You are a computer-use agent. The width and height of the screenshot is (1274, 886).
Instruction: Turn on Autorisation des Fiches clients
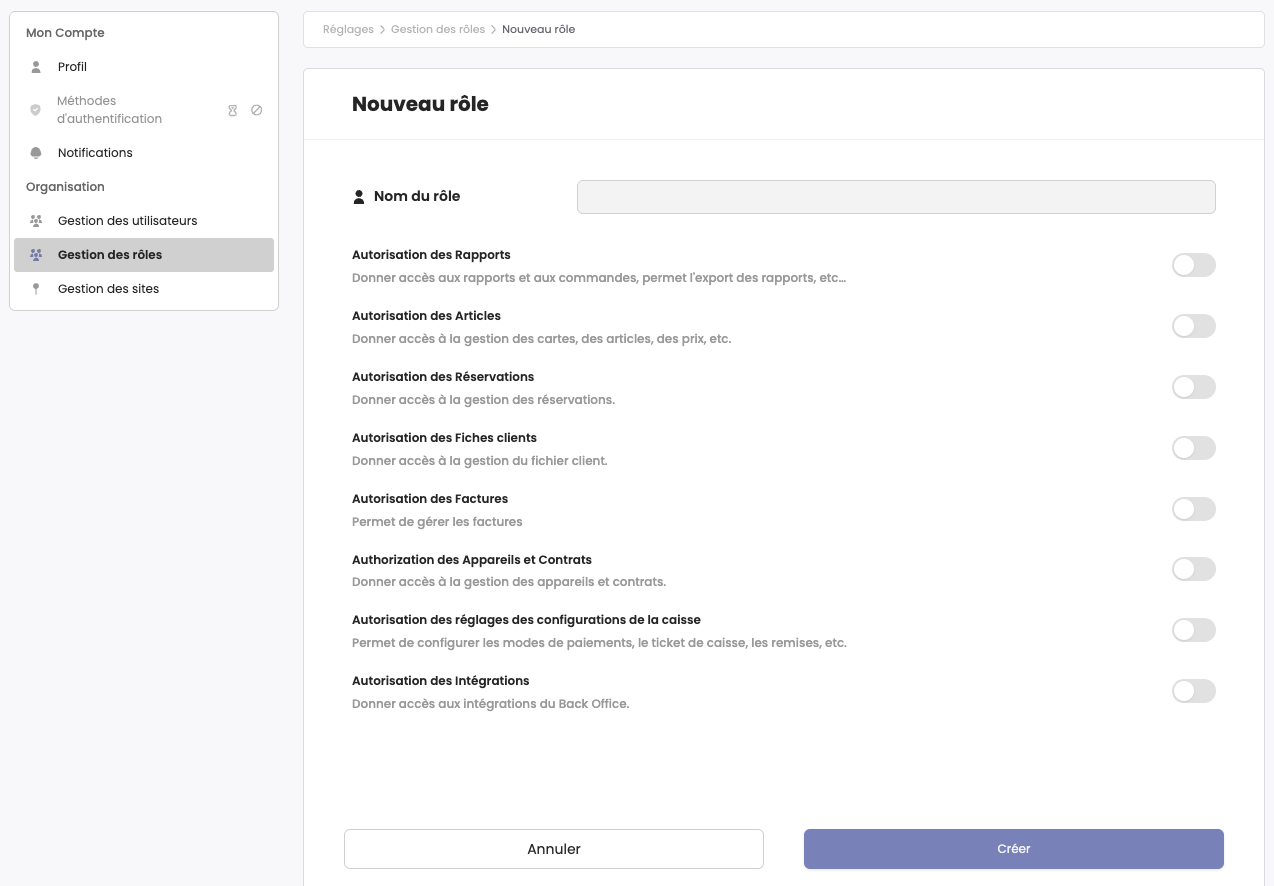point(1194,448)
